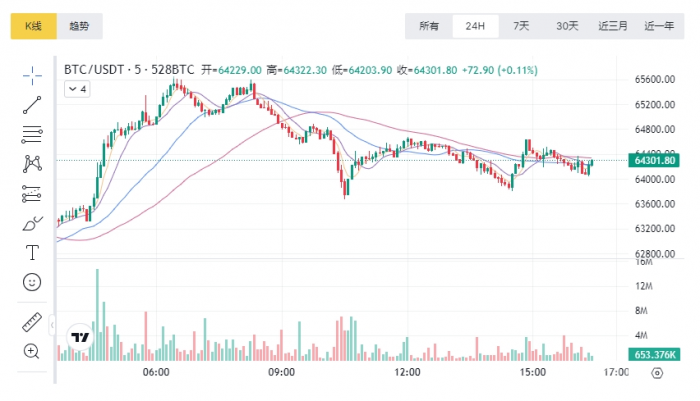
Task: Collapse the left drawing toolbar
Action: (51, 323)
